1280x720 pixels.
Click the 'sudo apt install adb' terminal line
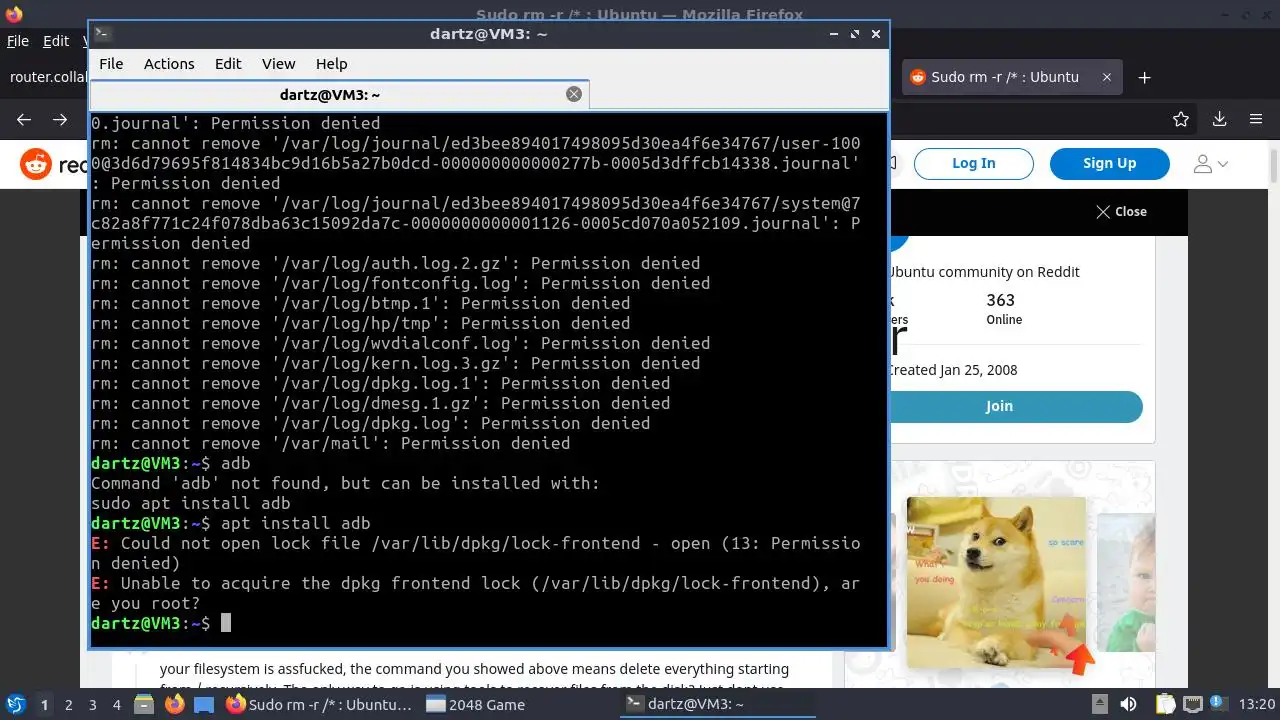(191, 503)
